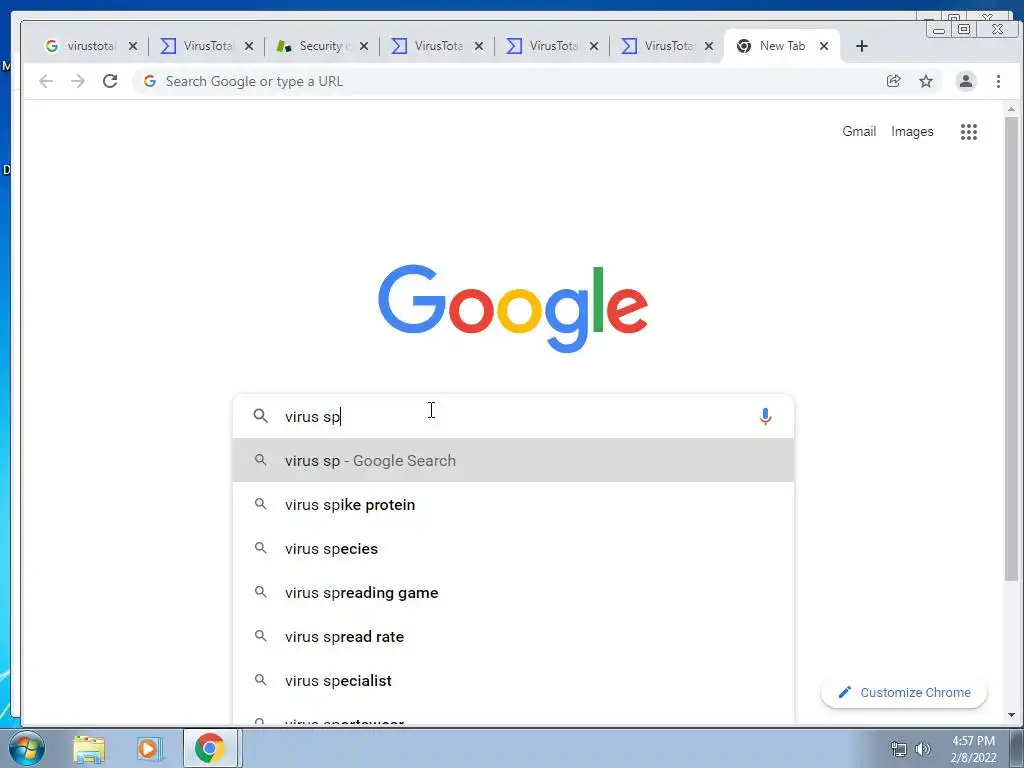Choose 'virus spread rate' suggestion
The image size is (1024, 768).
click(x=513, y=637)
